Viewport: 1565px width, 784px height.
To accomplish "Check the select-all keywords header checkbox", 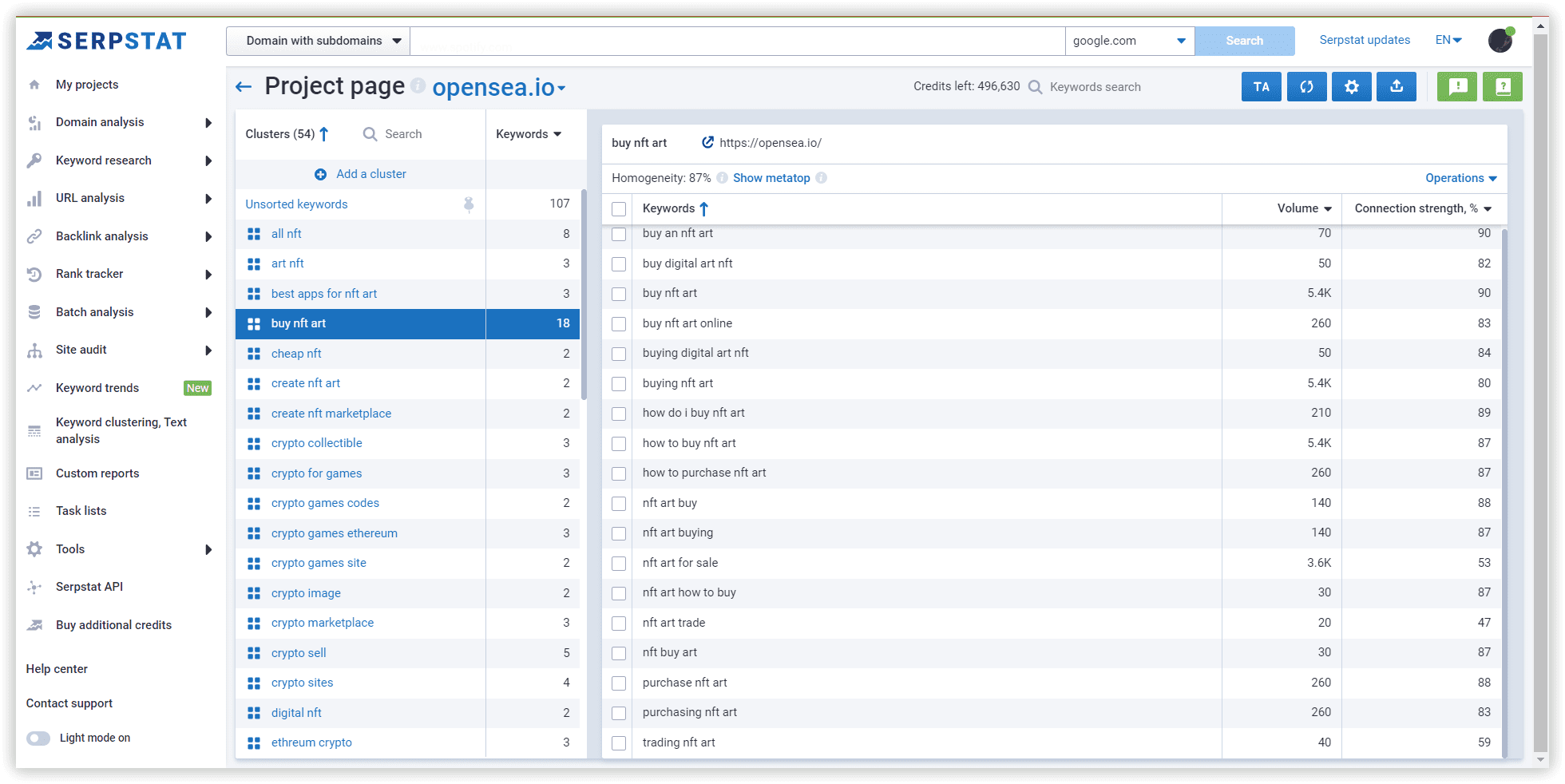I will [x=619, y=209].
